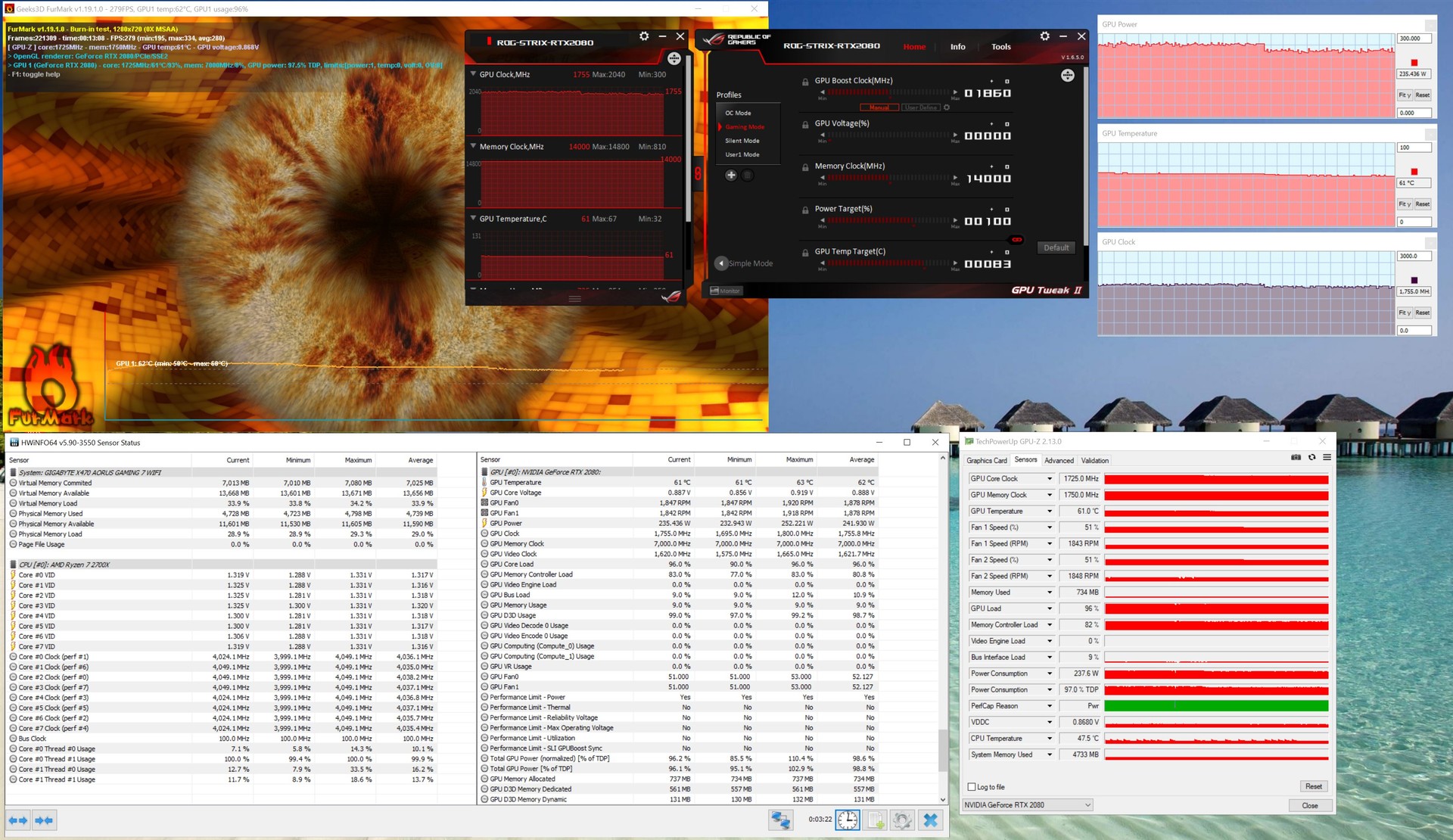This screenshot has width=1453, height=840.
Task: Open NVIDIA GeForce RTX 2080 device dropdown
Action: 1027,805
